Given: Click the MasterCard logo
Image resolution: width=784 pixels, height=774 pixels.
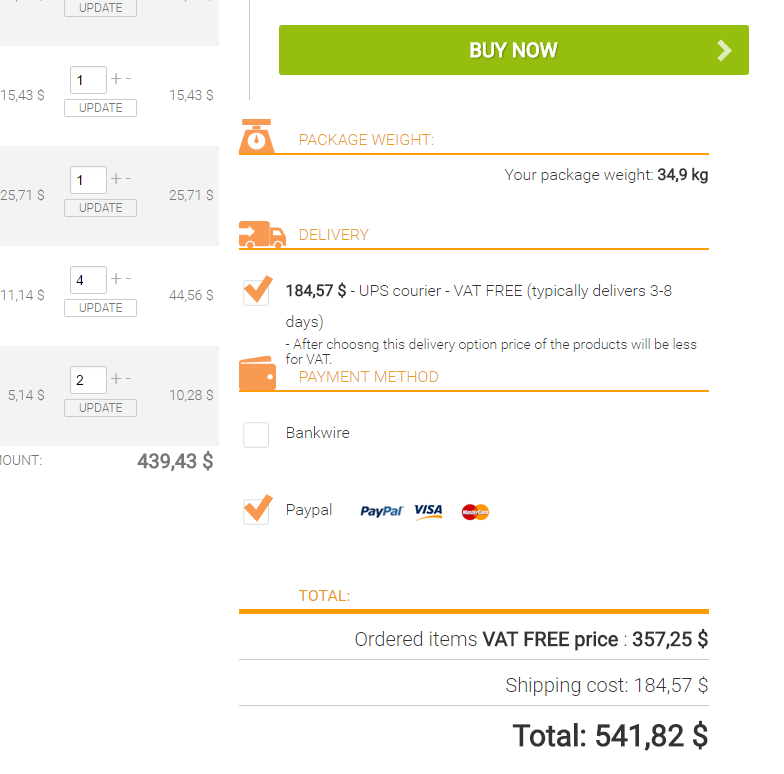Looking at the screenshot, I should (x=475, y=512).
